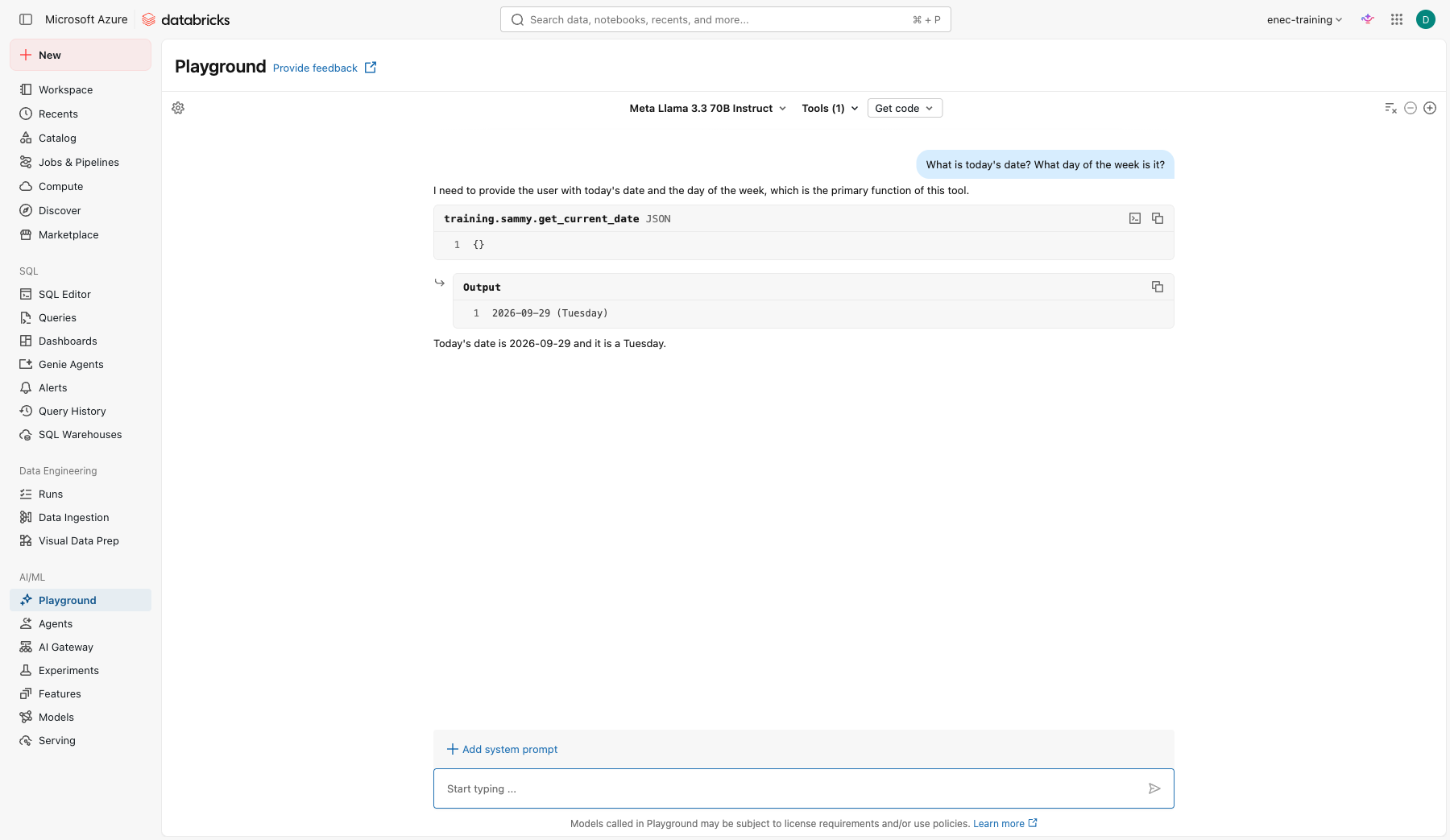Viewport: 1450px width, 840px height.
Task: Expand the Tools (1) dropdown
Action: [x=831, y=108]
